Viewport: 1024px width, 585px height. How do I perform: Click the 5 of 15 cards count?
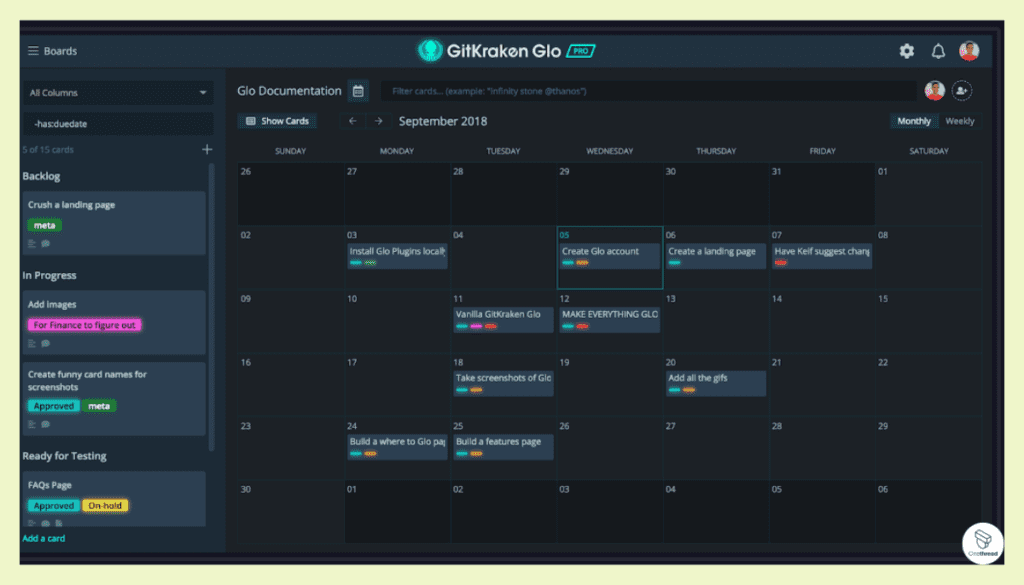click(x=48, y=150)
